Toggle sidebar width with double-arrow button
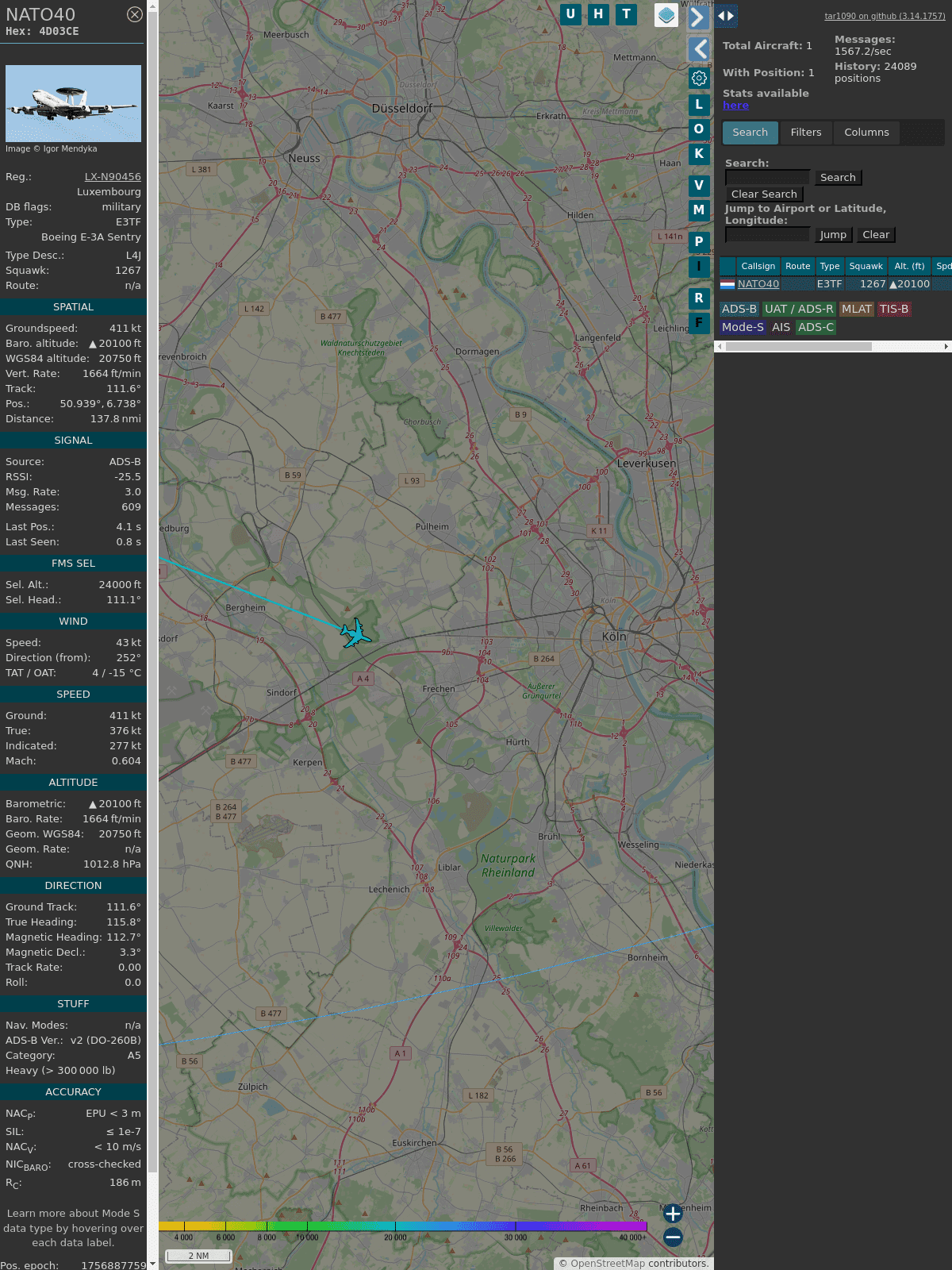This screenshot has width=952, height=1270. (x=726, y=16)
